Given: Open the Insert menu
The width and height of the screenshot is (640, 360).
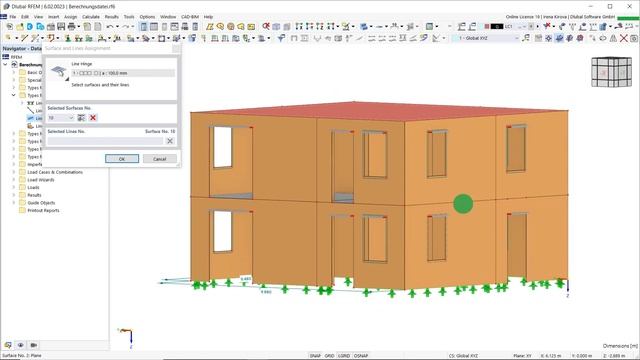Looking at the screenshot, I should pos(53,17).
